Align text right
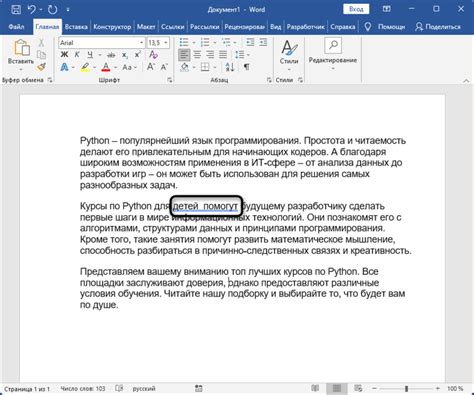This screenshot has width=474, height=395. click(210, 55)
